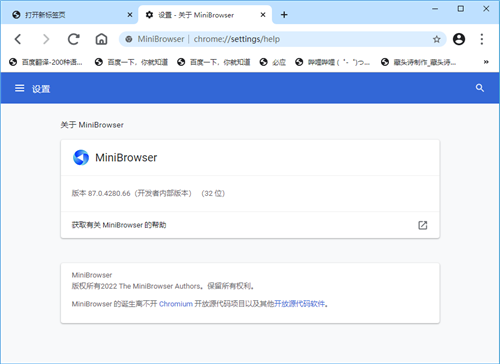The width and height of the screenshot is (500, 364).
Task: Click the site info icon in address bar
Action: click(x=129, y=39)
